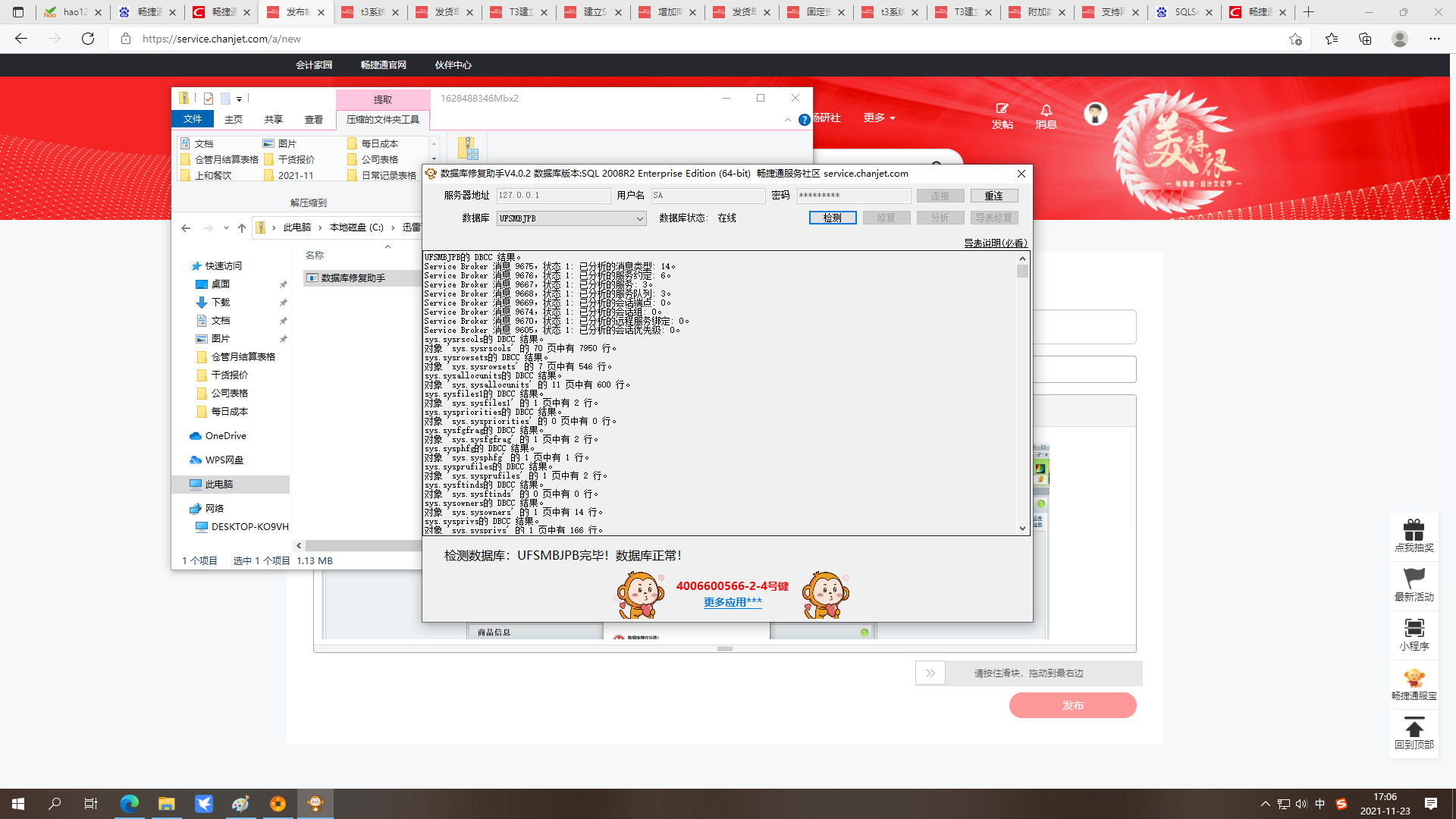Click the server address field 127.0.0.1
1456x819 pixels.
(553, 196)
